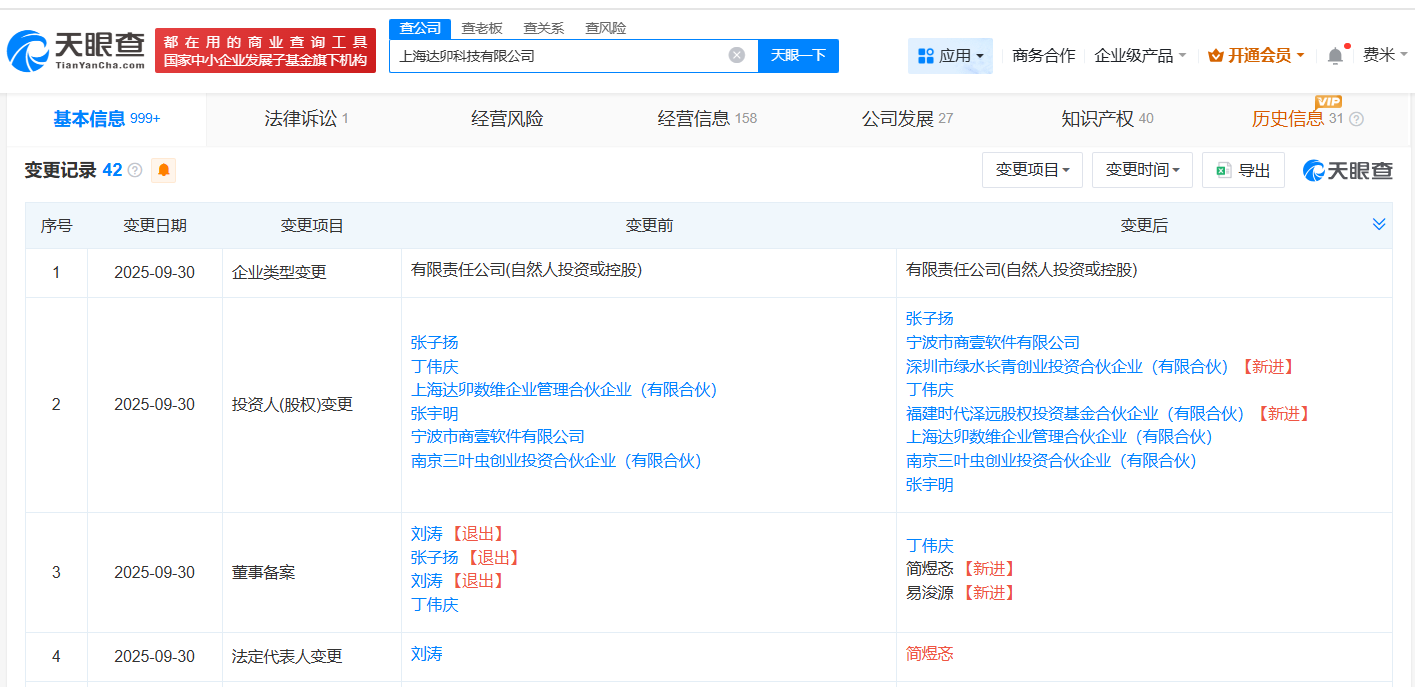Click the 天眼一下 search button
This screenshot has height=687, width=1415.
[x=799, y=55]
